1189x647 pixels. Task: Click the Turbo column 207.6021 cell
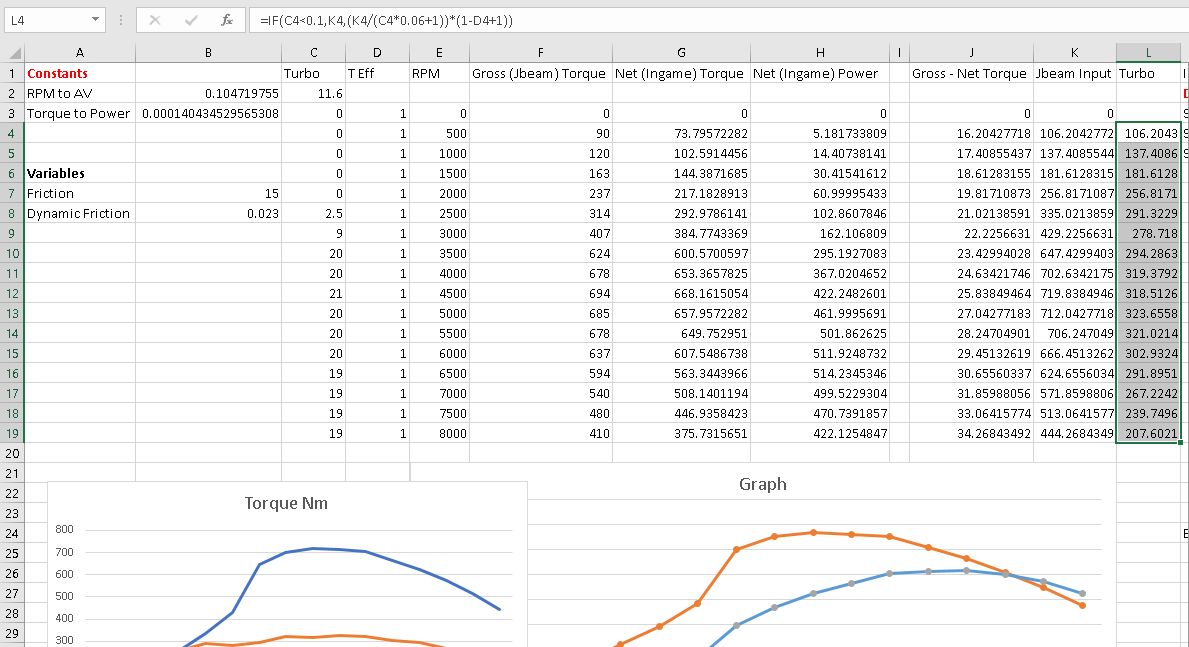pos(1148,434)
